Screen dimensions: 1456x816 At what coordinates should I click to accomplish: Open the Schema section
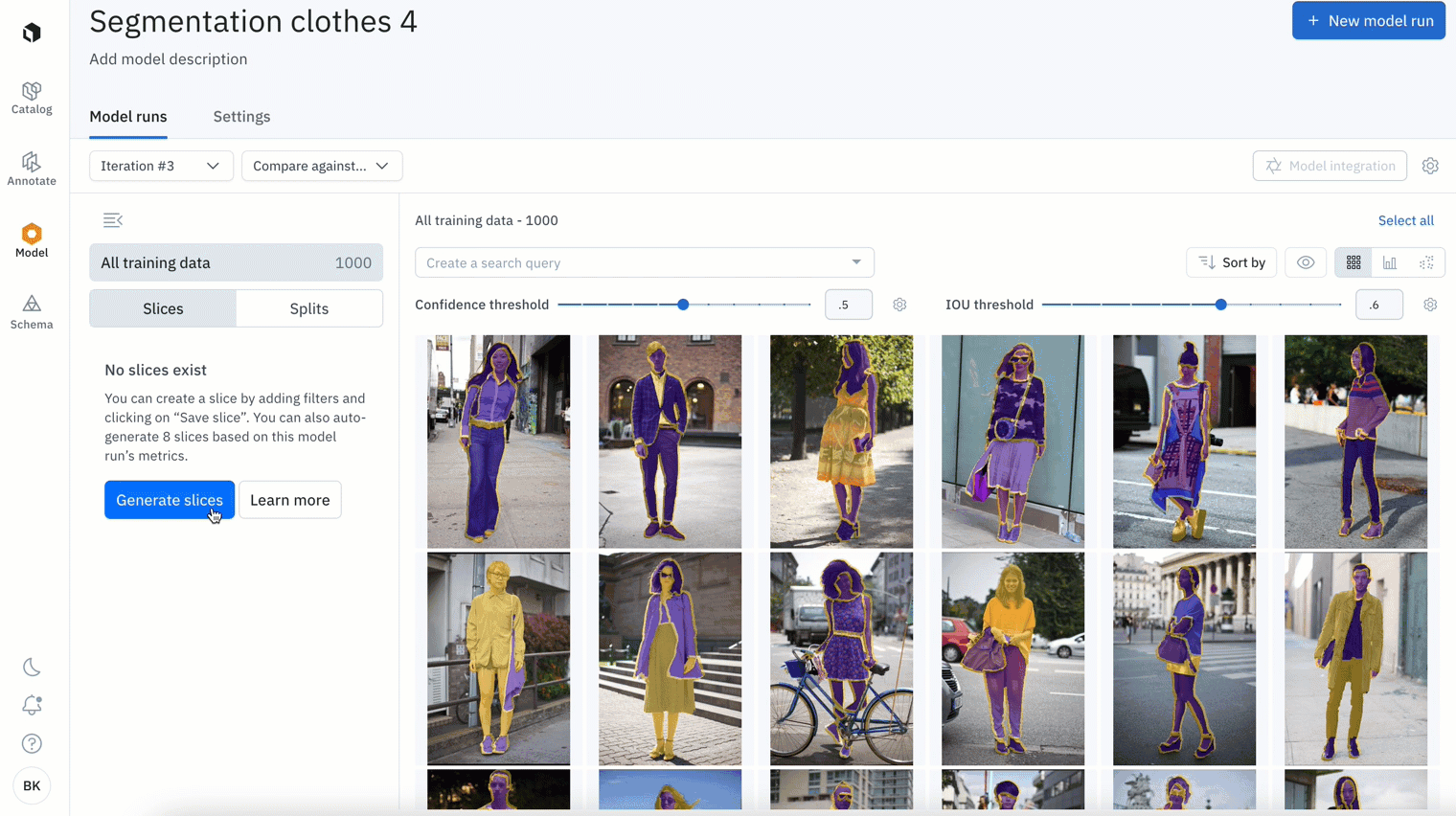[x=32, y=313]
